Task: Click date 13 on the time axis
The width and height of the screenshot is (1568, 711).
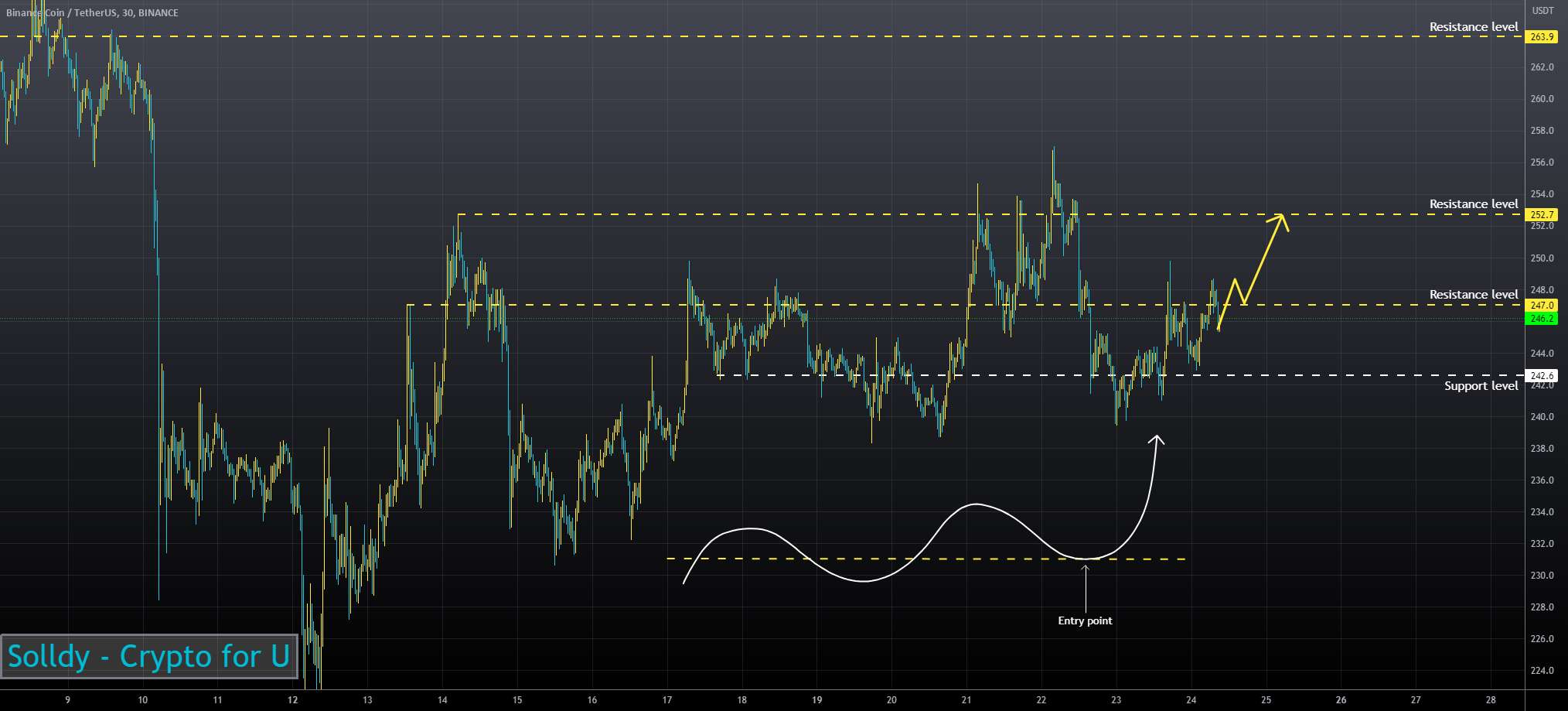Action: 367,700
